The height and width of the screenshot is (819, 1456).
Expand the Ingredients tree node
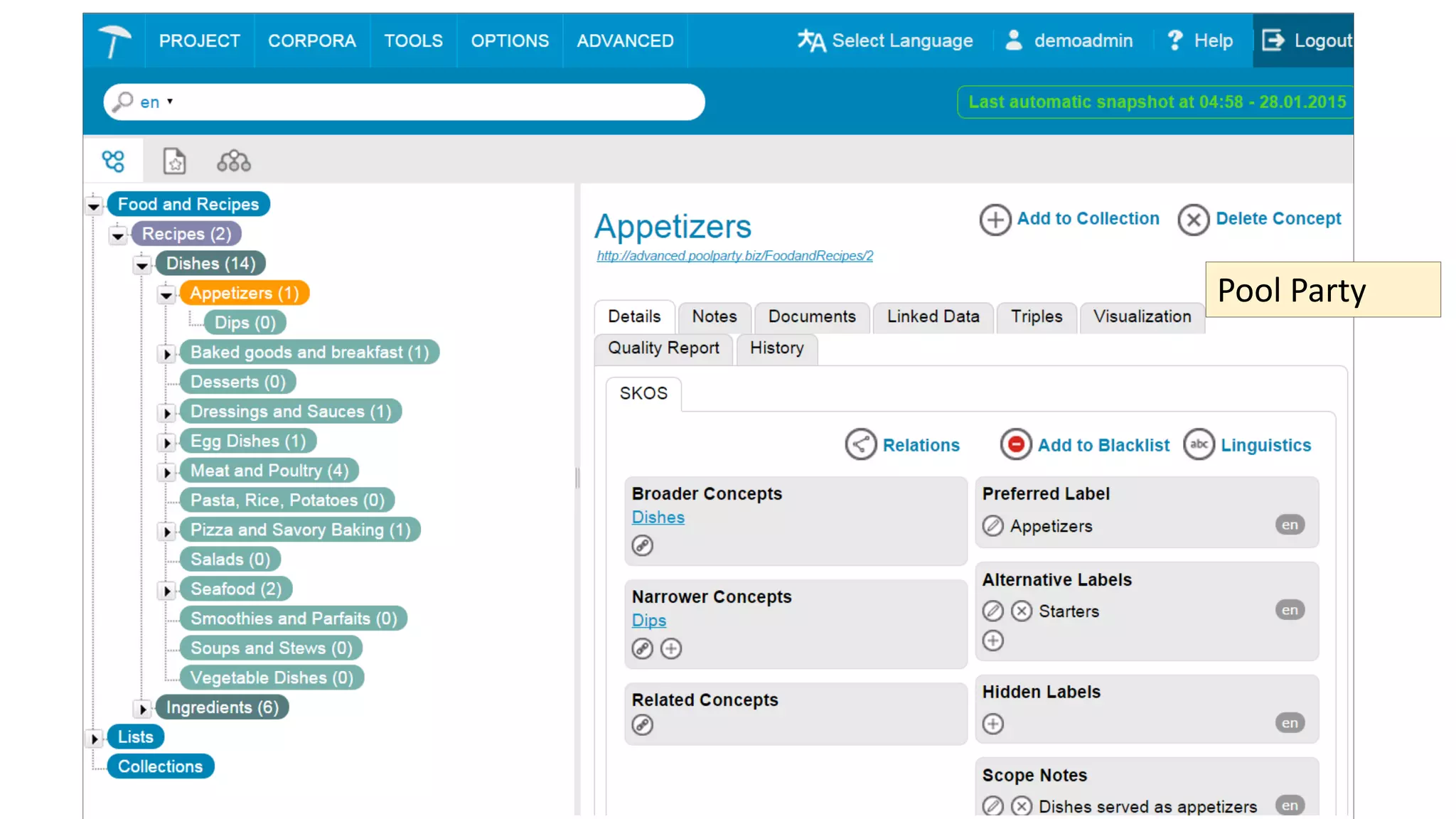(x=142, y=709)
